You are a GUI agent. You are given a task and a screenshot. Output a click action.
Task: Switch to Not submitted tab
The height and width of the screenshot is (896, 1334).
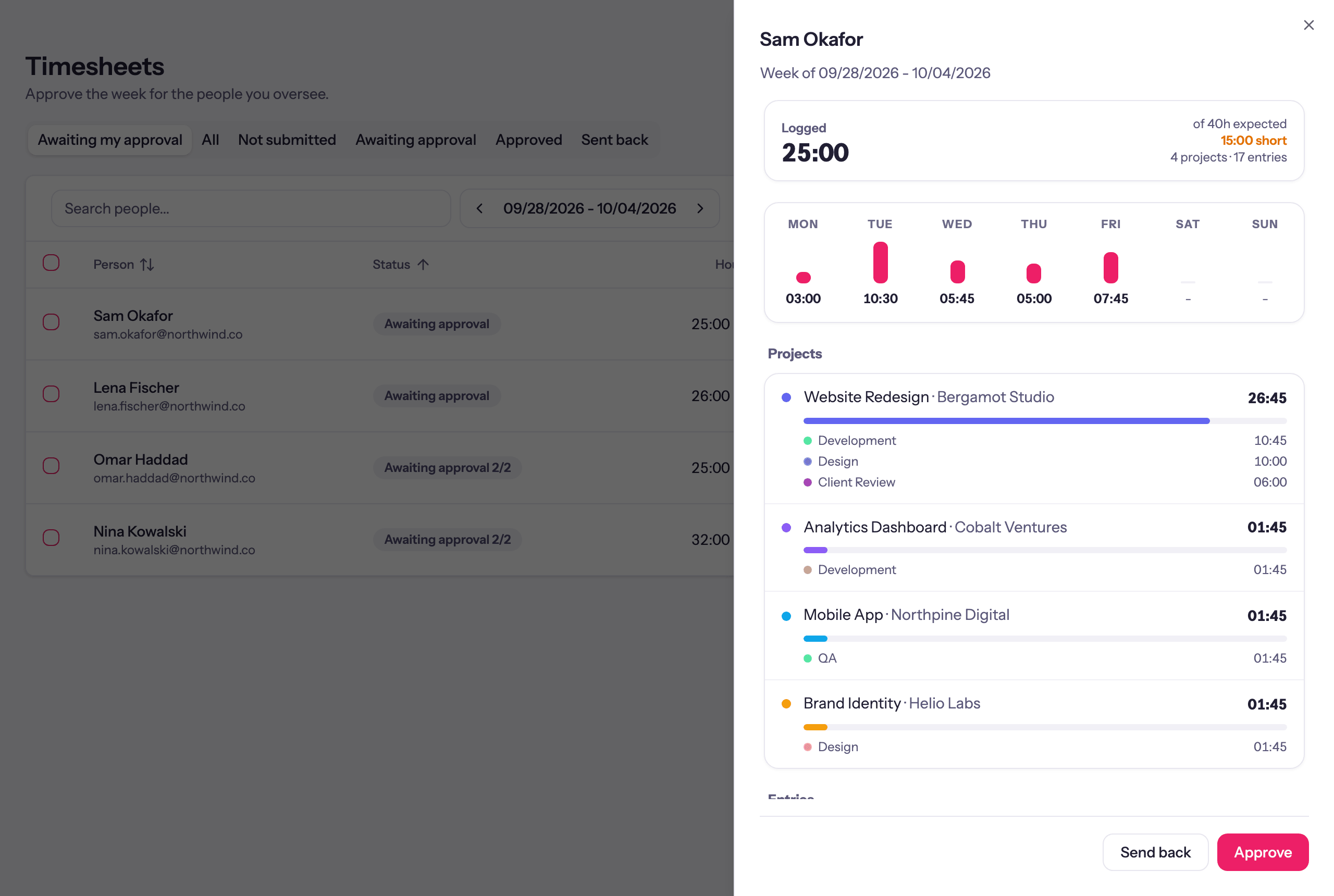(x=287, y=140)
